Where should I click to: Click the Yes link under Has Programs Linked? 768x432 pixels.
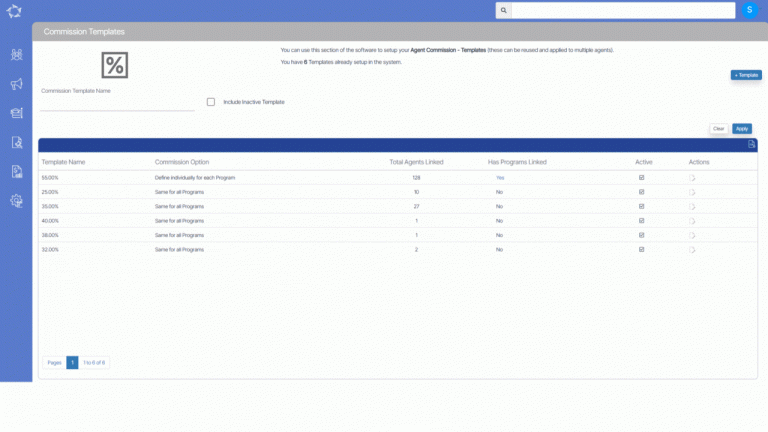click(500, 178)
